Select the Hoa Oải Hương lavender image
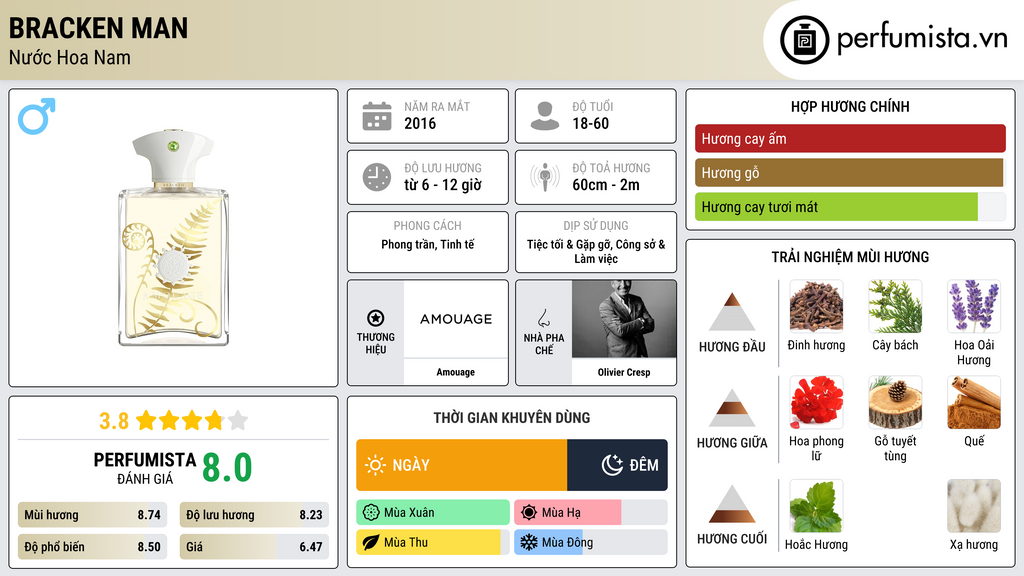Image resolution: width=1024 pixels, height=576 pixels. click(x=974, y=306)
